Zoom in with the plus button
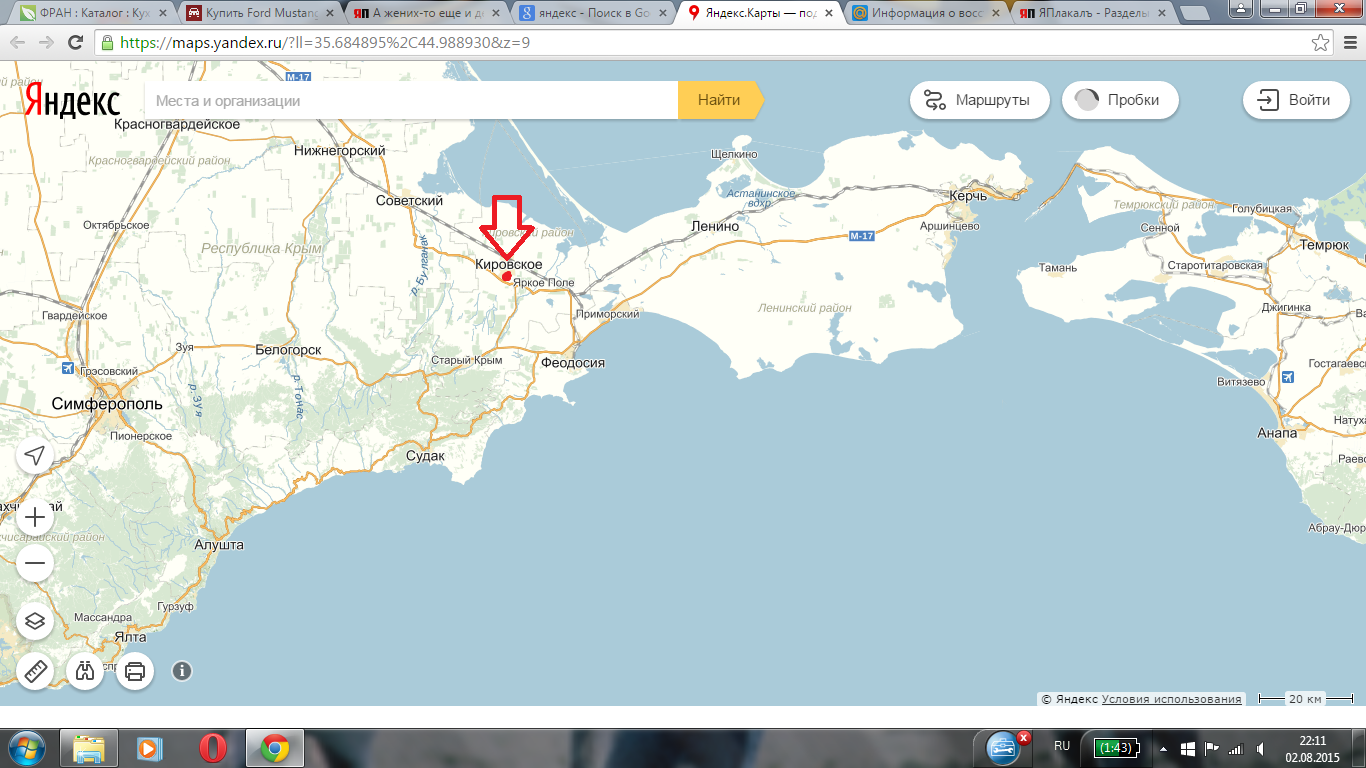Viewport: 1366px width, 768px height. click(35, 517)
